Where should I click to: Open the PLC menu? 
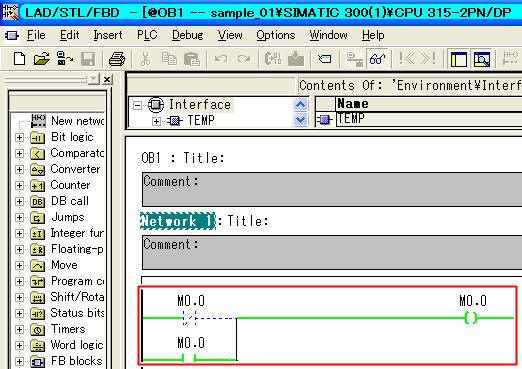pos(147,35)
